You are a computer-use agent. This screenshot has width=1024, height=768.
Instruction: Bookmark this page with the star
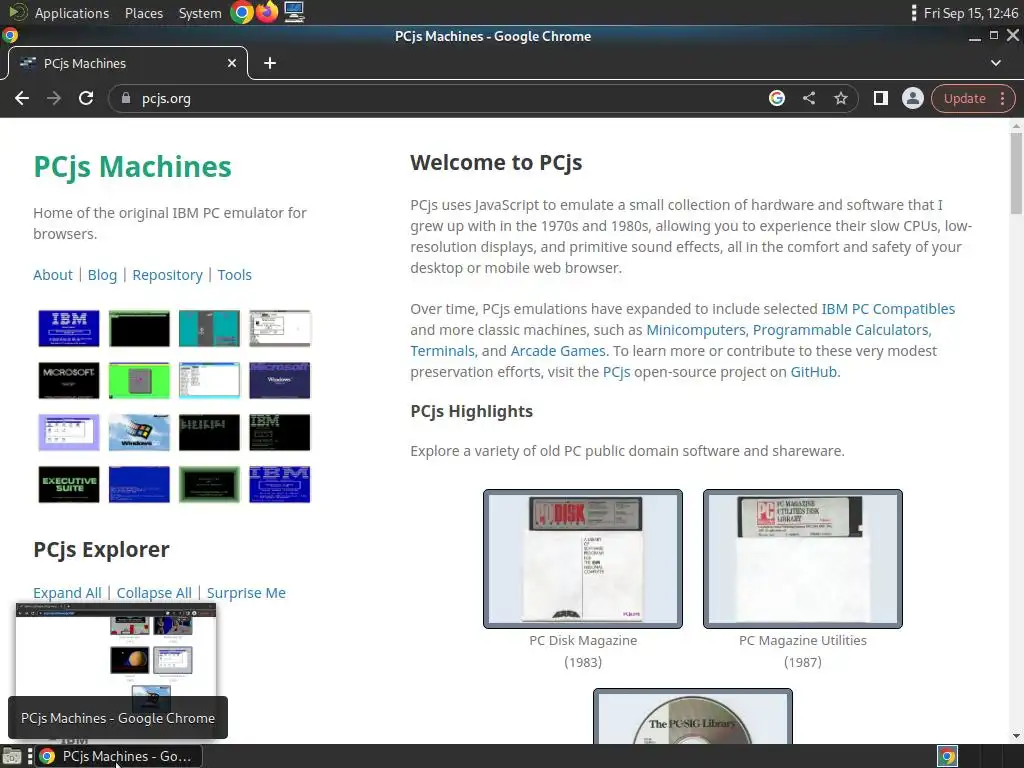pyautogui.click(x=840, y=99)
